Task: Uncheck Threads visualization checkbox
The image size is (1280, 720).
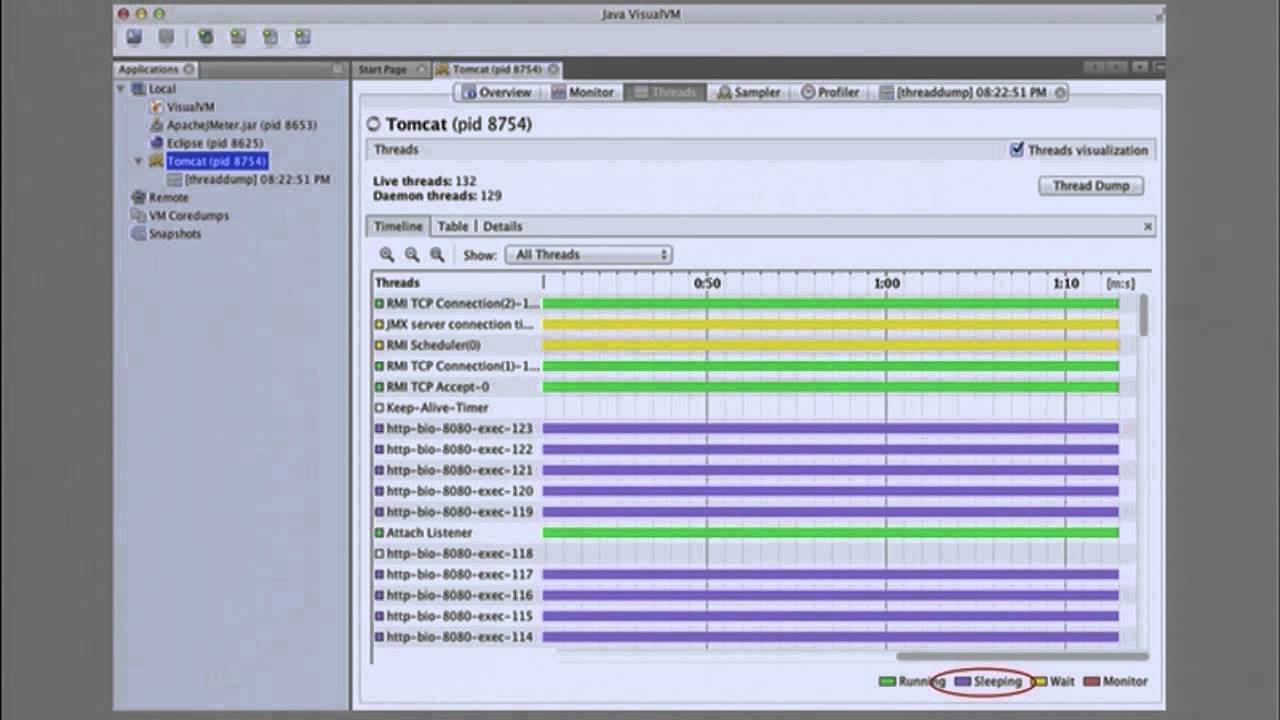Action: click(x=1017, y=150)
